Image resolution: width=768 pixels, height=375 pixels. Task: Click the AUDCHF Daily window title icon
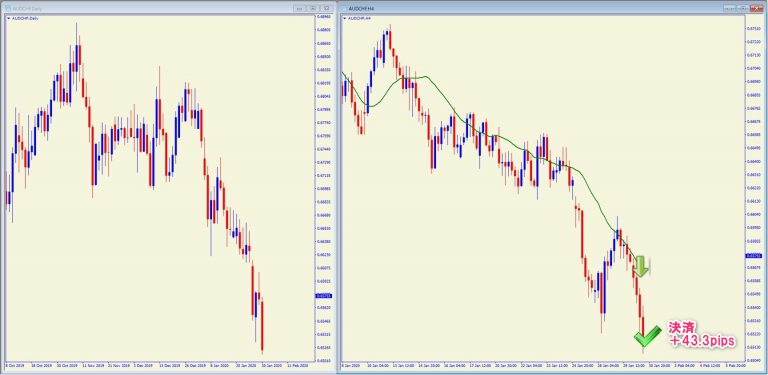coord(8,8)
